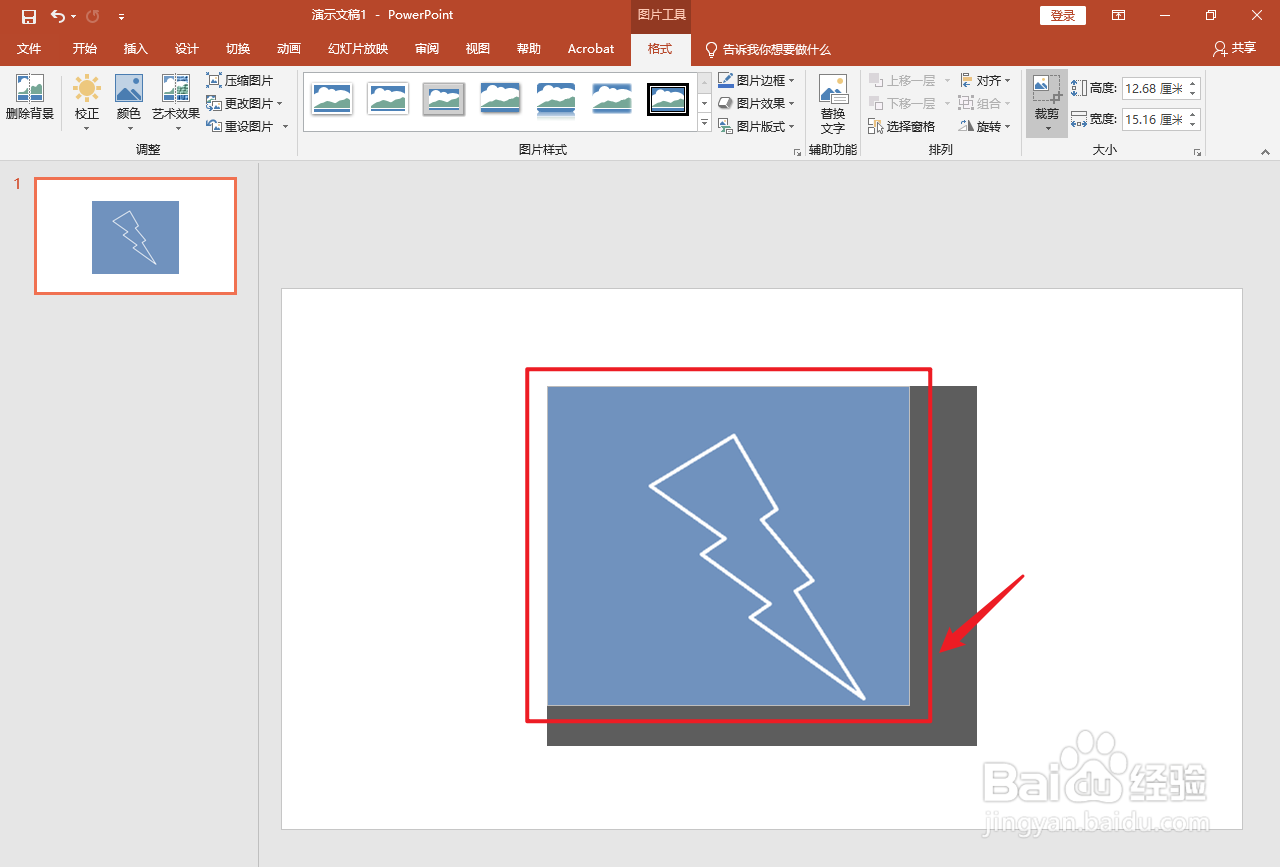Move the picture styles gallery down one row

(x=704, y=102)
